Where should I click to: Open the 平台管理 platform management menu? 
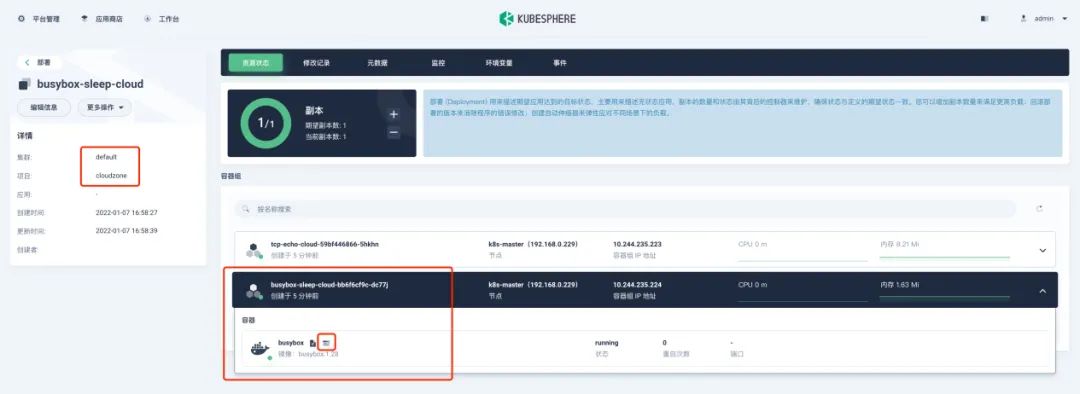(x=39, y=19)
